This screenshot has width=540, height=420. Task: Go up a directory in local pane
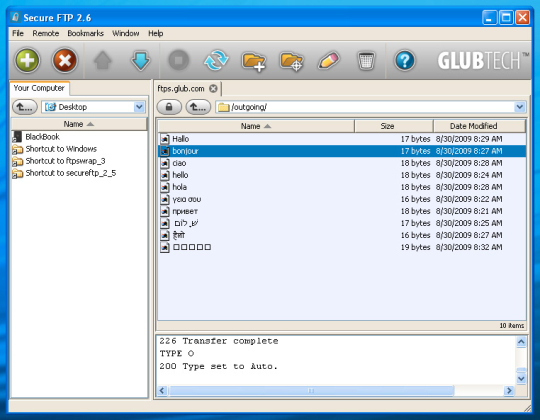click(x=25, y=107)
